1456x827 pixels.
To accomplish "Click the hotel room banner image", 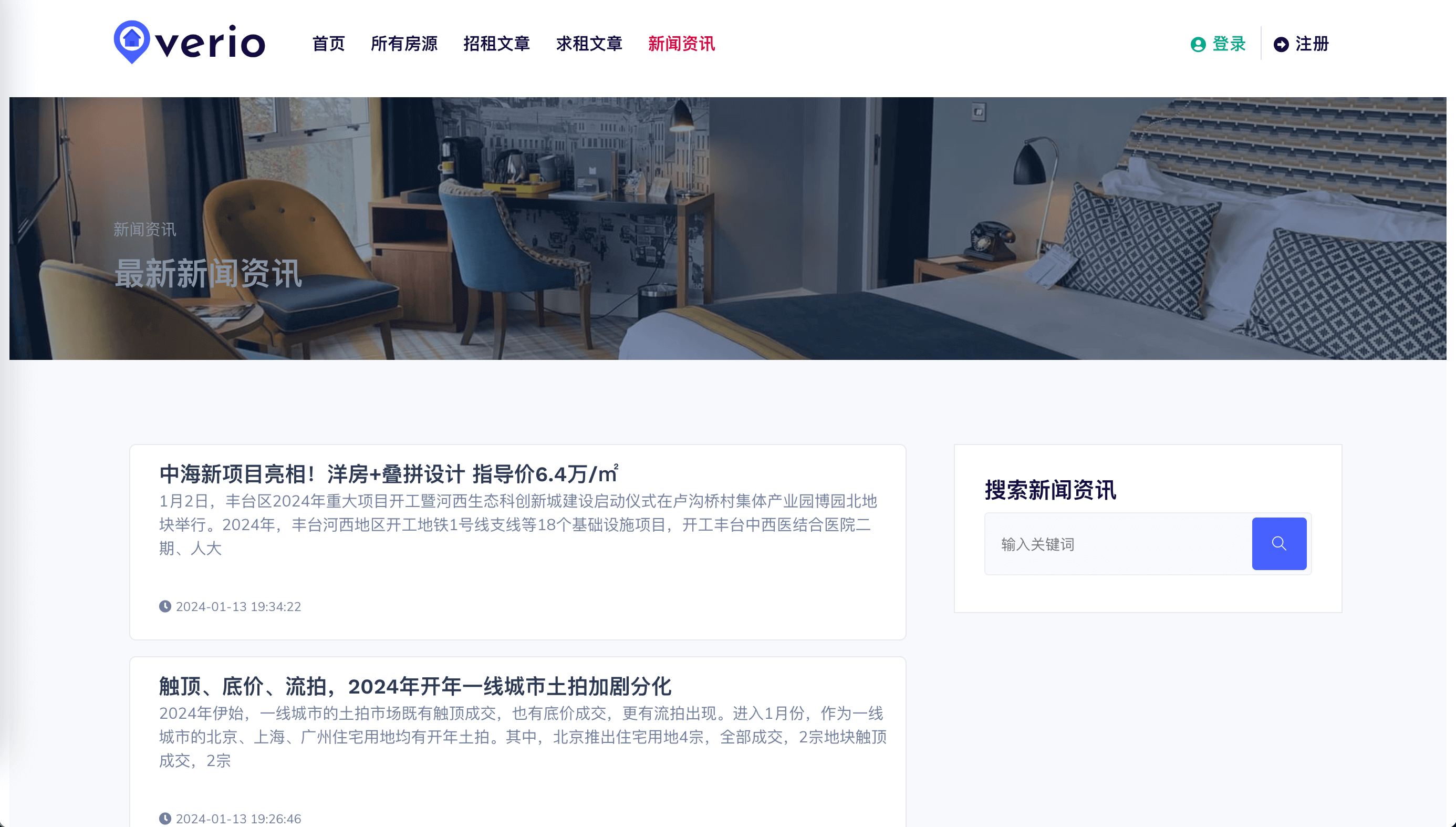I will coord(727,229).
